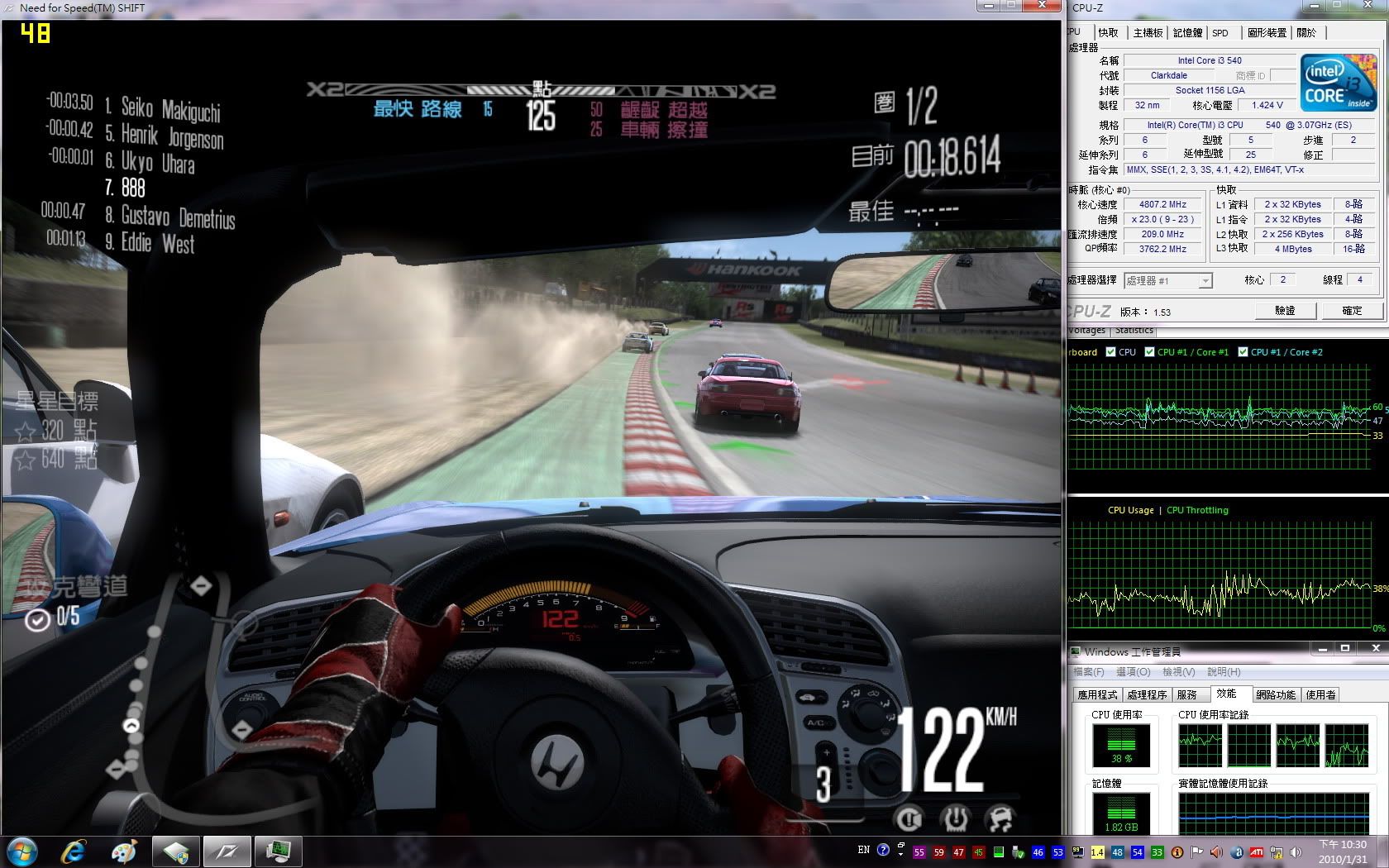Switch to the 記憶體 tab in CPU-Z

pyautogui.click(x=1187, y=33)
